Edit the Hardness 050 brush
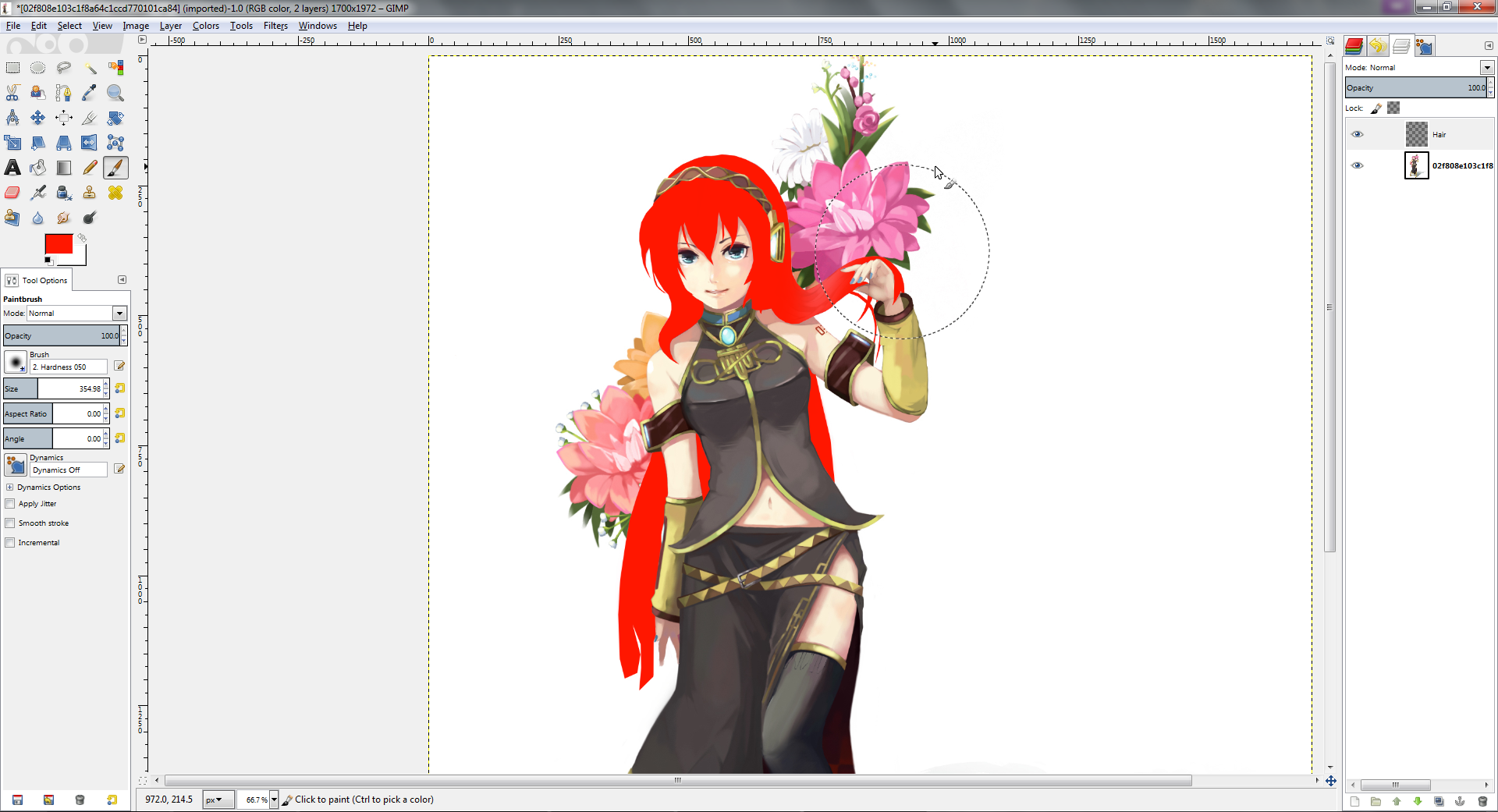The image size is (1498, 812). click(x=119, y=366)
